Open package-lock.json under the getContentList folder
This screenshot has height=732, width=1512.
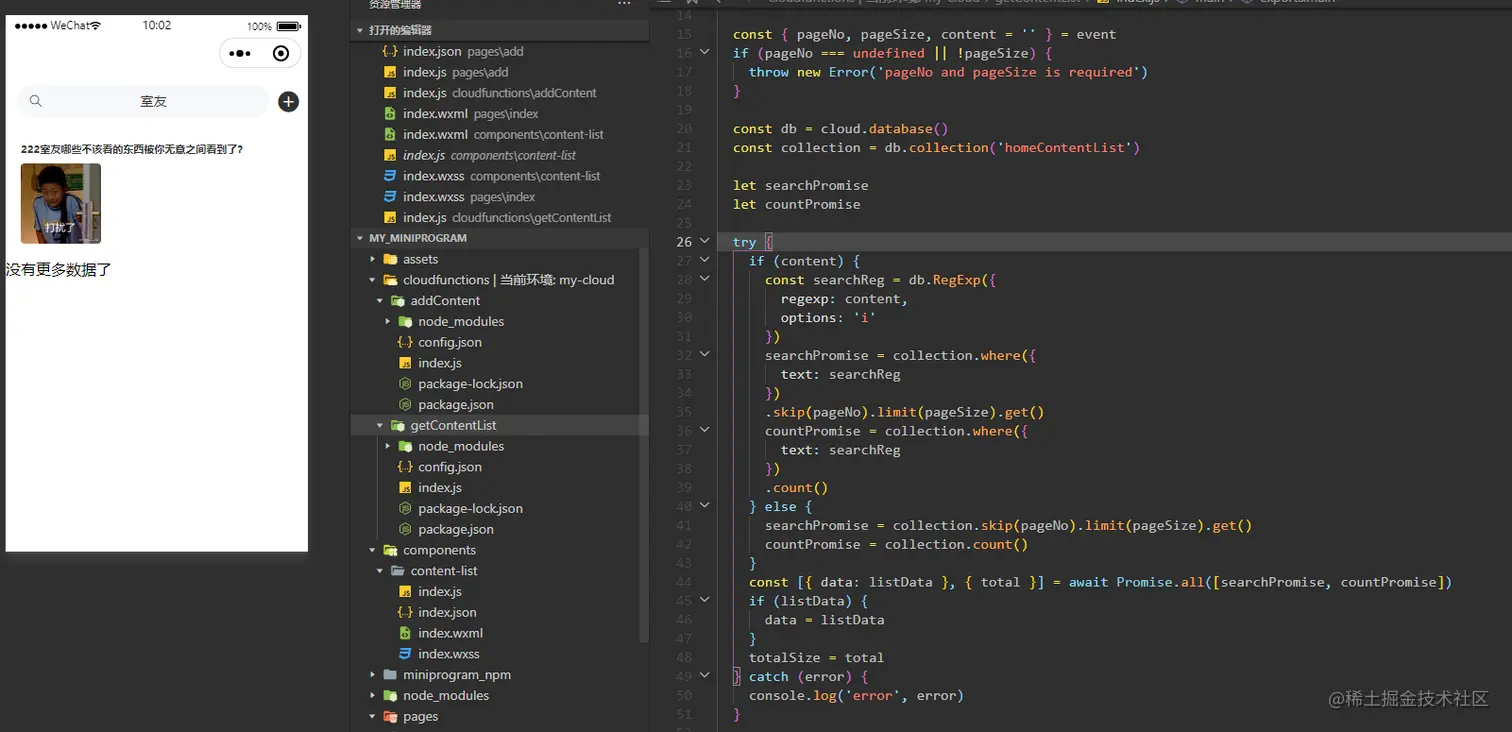point(470,508)
